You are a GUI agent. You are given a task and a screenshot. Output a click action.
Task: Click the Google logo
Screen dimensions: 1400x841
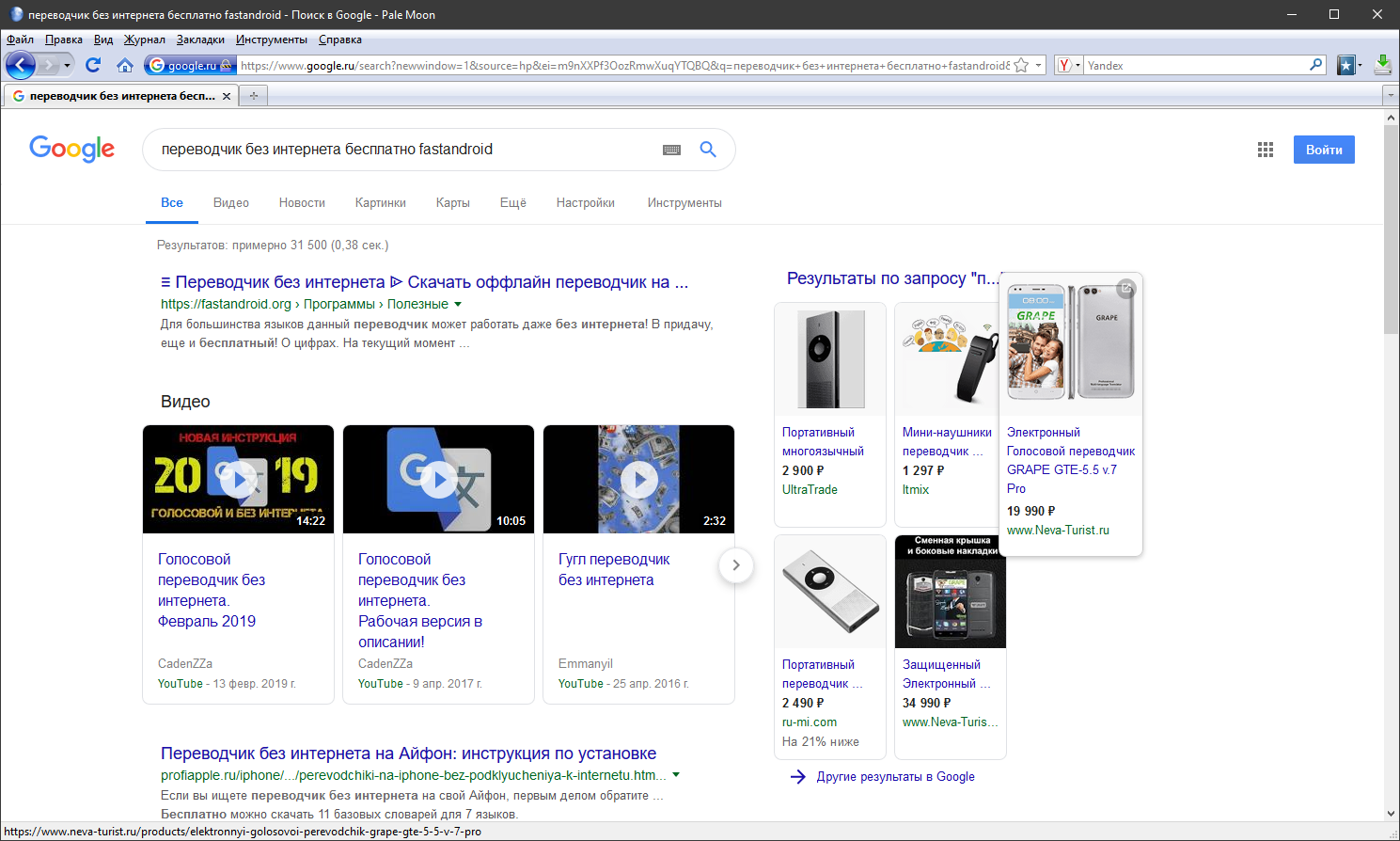tap(72, 149)
